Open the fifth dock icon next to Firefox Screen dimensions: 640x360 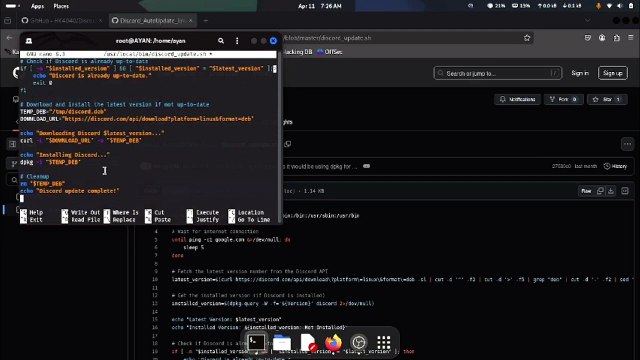click(359, 342)
